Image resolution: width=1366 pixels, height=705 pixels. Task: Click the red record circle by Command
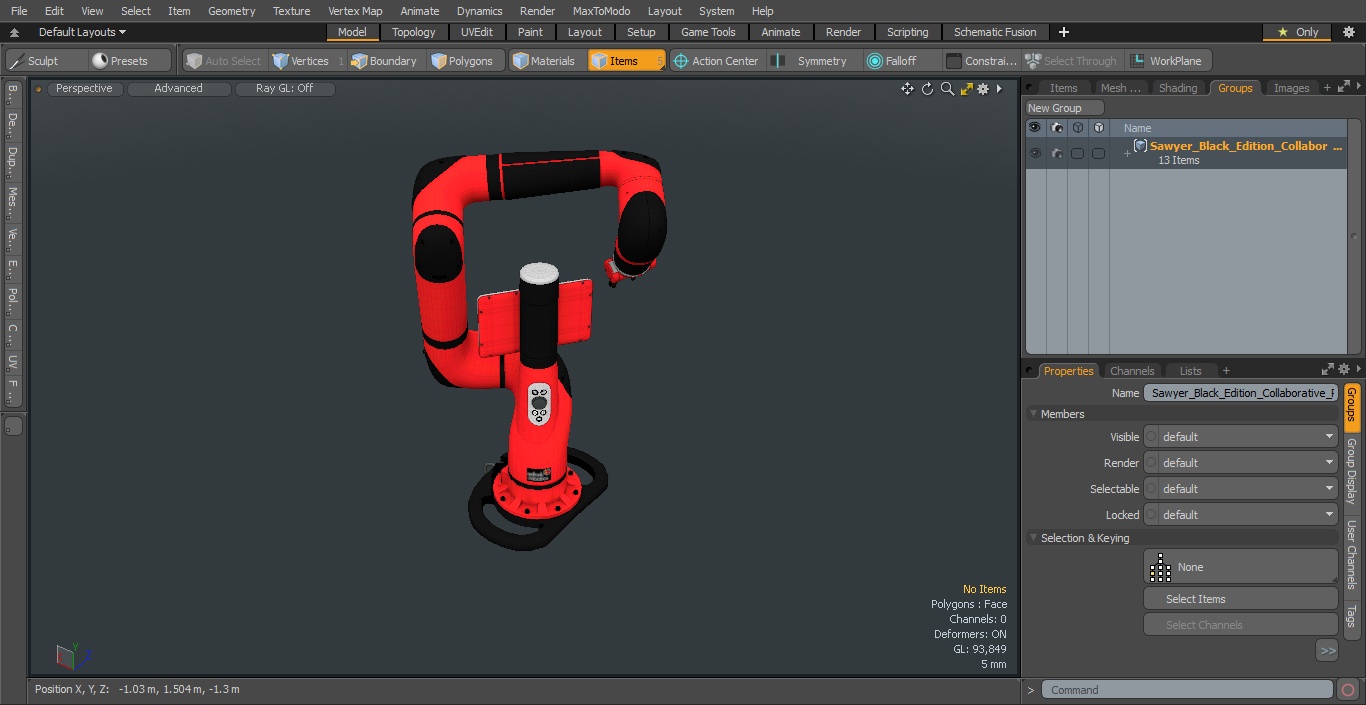point(1347,690)
